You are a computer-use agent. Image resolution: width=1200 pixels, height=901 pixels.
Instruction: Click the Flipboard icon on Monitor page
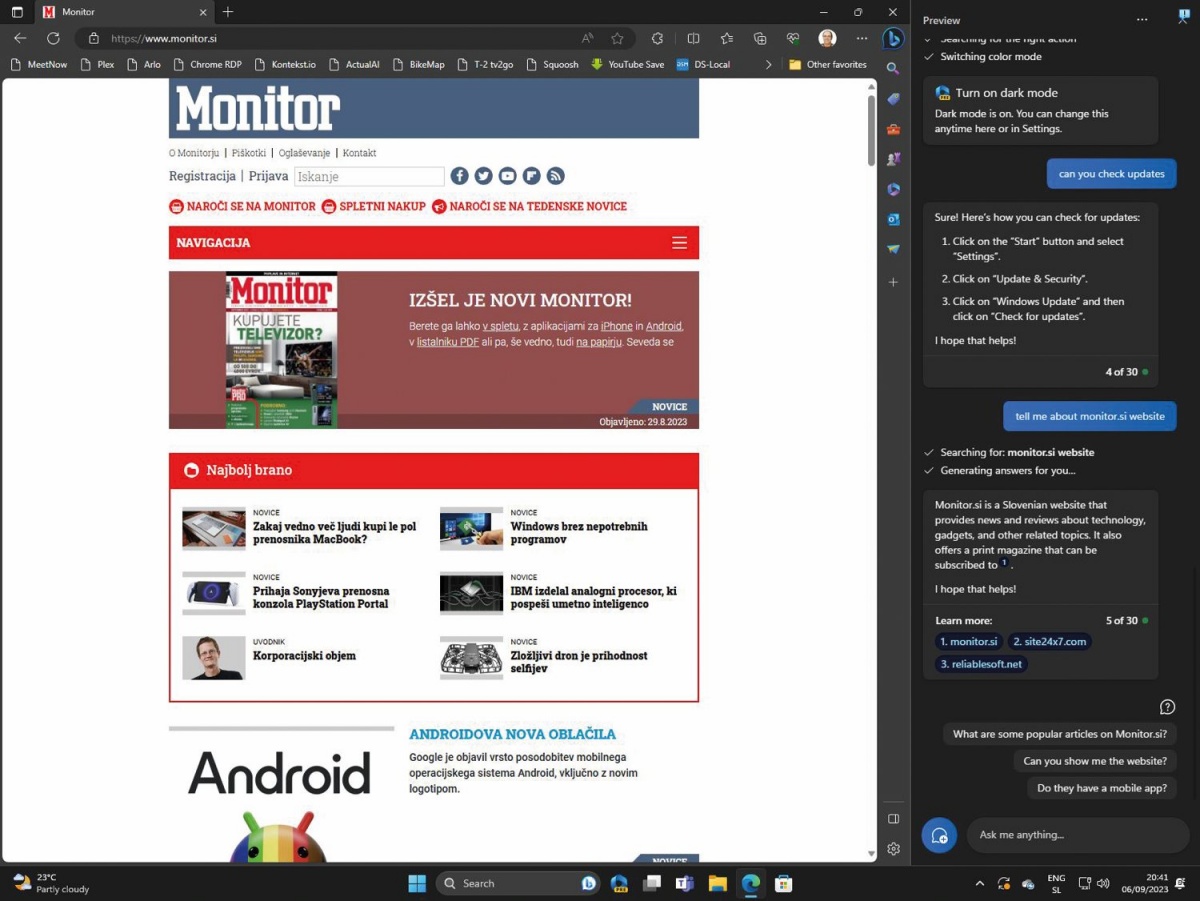(x=532, y=176)
